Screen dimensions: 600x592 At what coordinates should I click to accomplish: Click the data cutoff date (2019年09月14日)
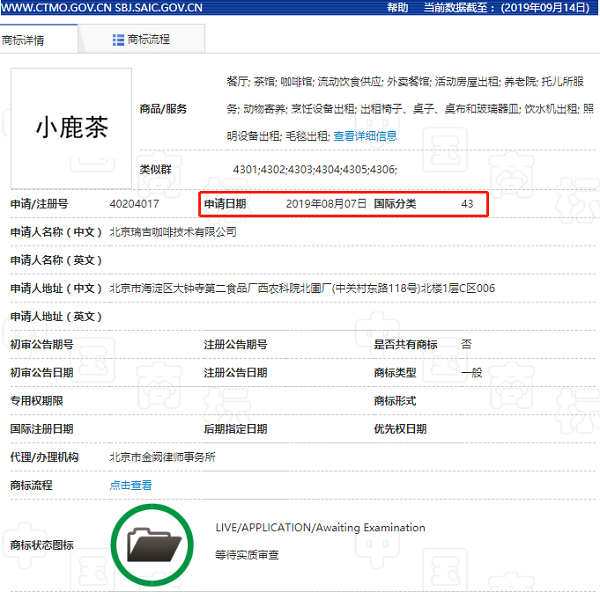[x=545, y=7]
